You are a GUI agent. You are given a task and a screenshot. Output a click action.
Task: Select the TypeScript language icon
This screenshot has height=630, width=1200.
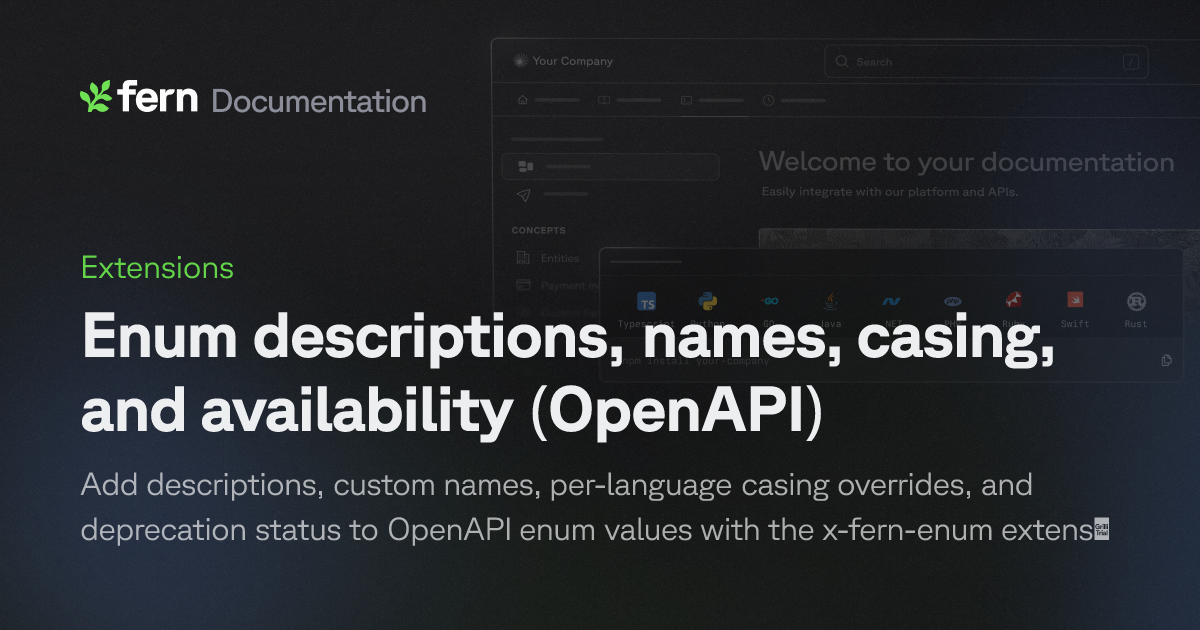(x=647, y=302)
